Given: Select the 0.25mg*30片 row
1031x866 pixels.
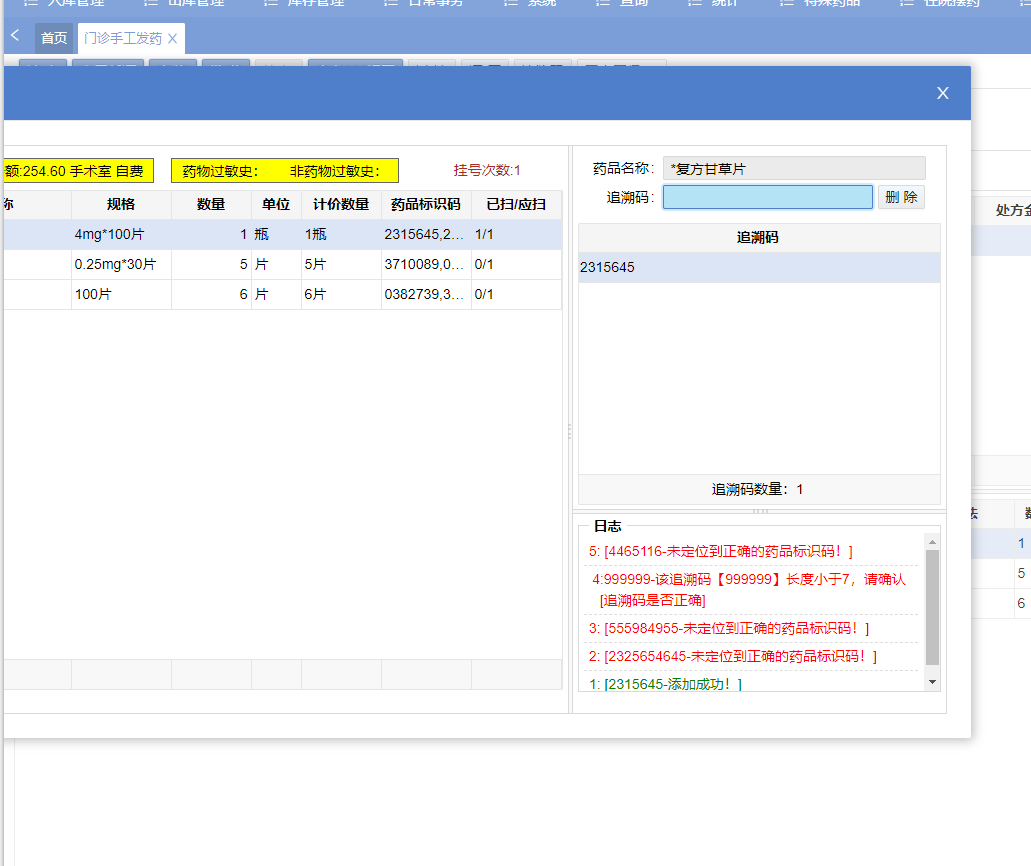Looking at the screenshot, I should [283, 264].
